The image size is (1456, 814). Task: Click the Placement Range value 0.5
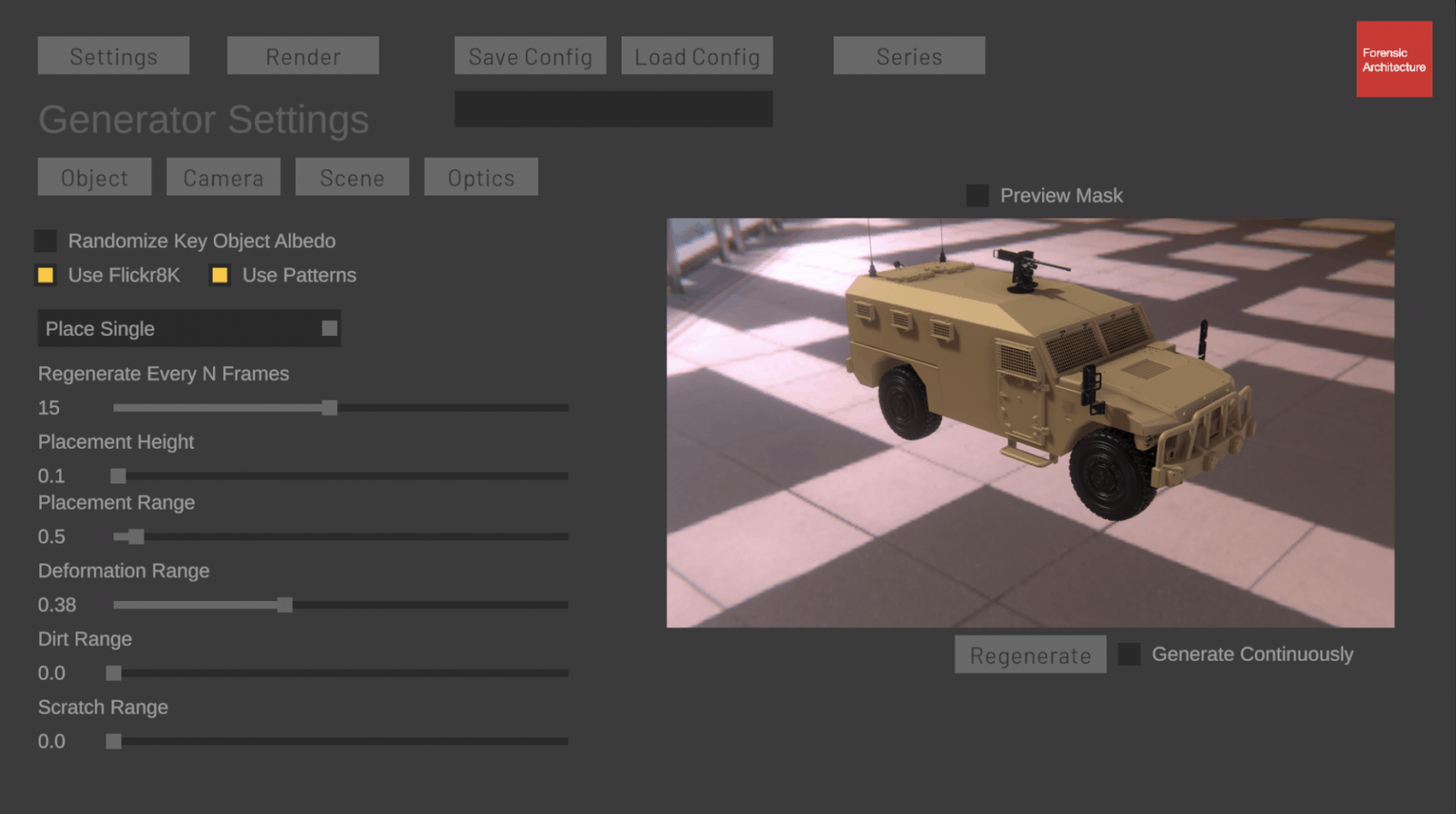point(52,536)
